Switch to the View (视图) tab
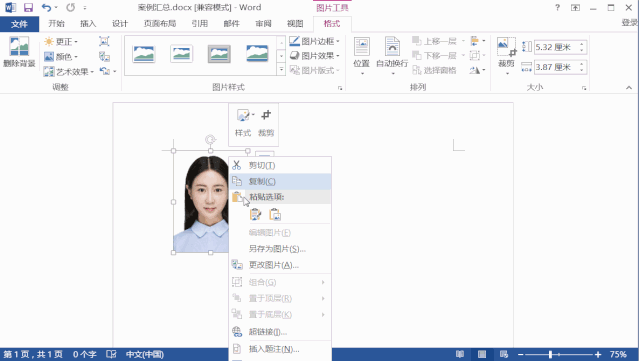The width and height of the screenshot is (639, 361). 295,24
